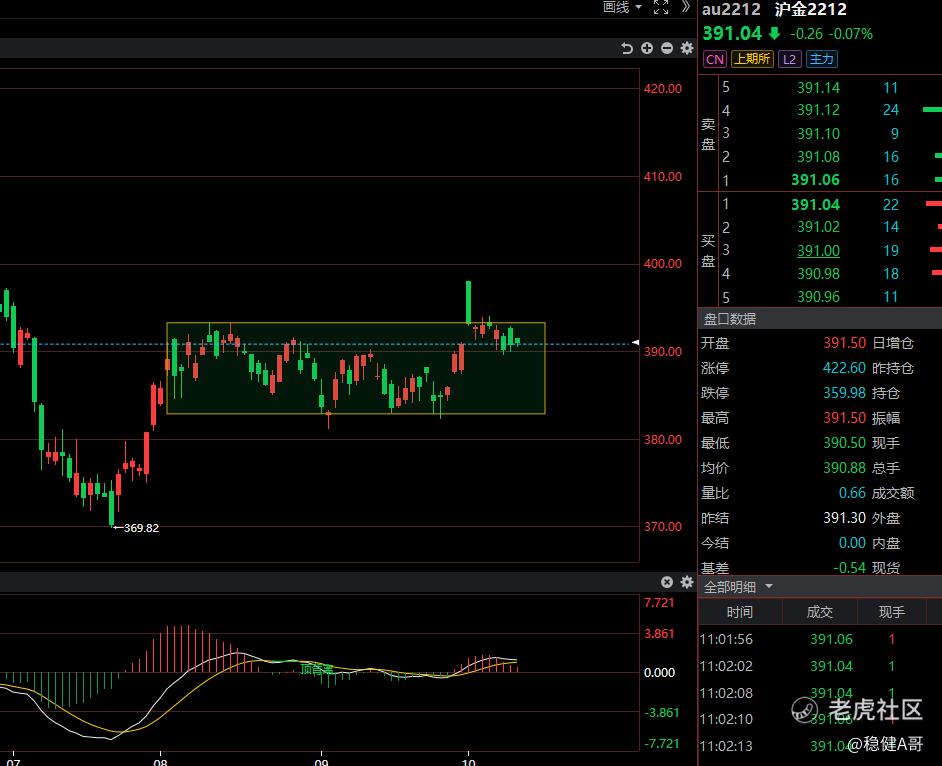
Task: Click the 09 month marker on time axis
Action: click(321, 762)
